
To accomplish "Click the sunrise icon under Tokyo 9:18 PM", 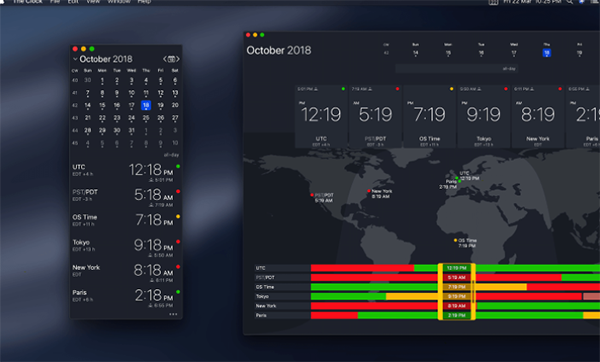I will tap(151, 255).
